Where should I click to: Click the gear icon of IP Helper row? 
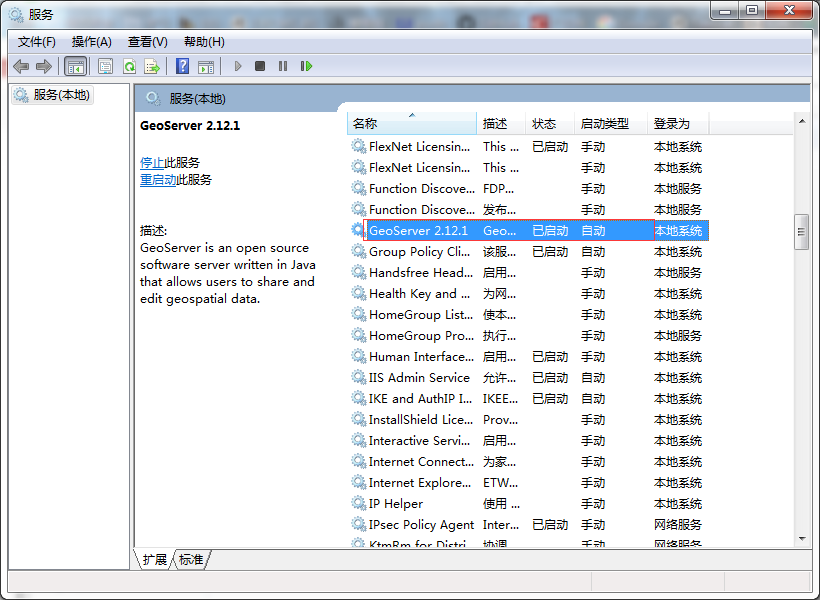point(358,503)
